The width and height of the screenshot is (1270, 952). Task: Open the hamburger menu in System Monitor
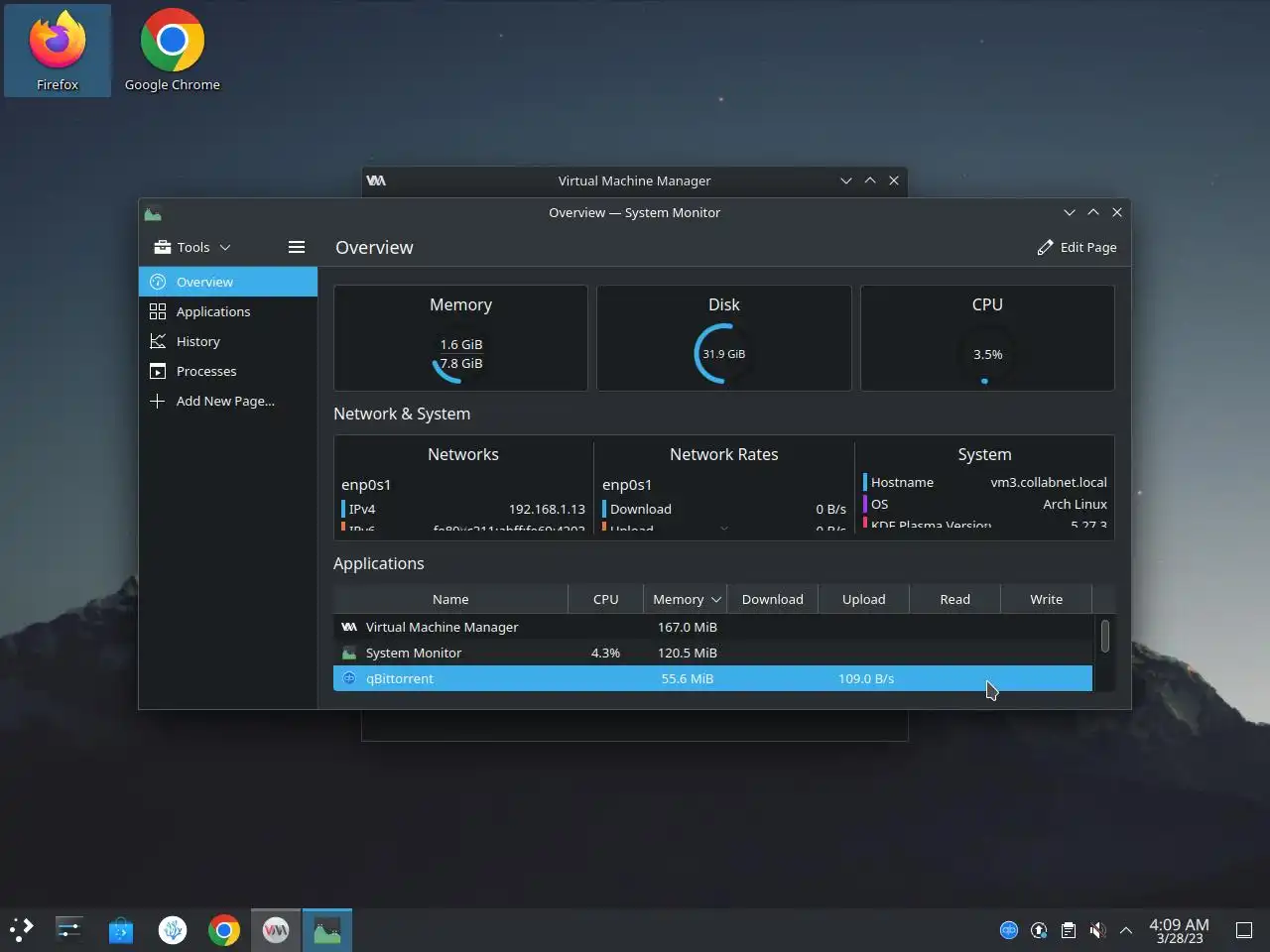(297, 247)
